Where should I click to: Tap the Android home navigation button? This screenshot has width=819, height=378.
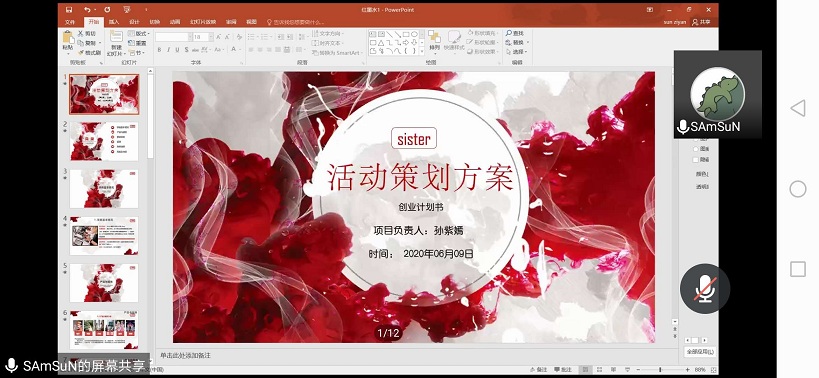click(x=798, y=189)
